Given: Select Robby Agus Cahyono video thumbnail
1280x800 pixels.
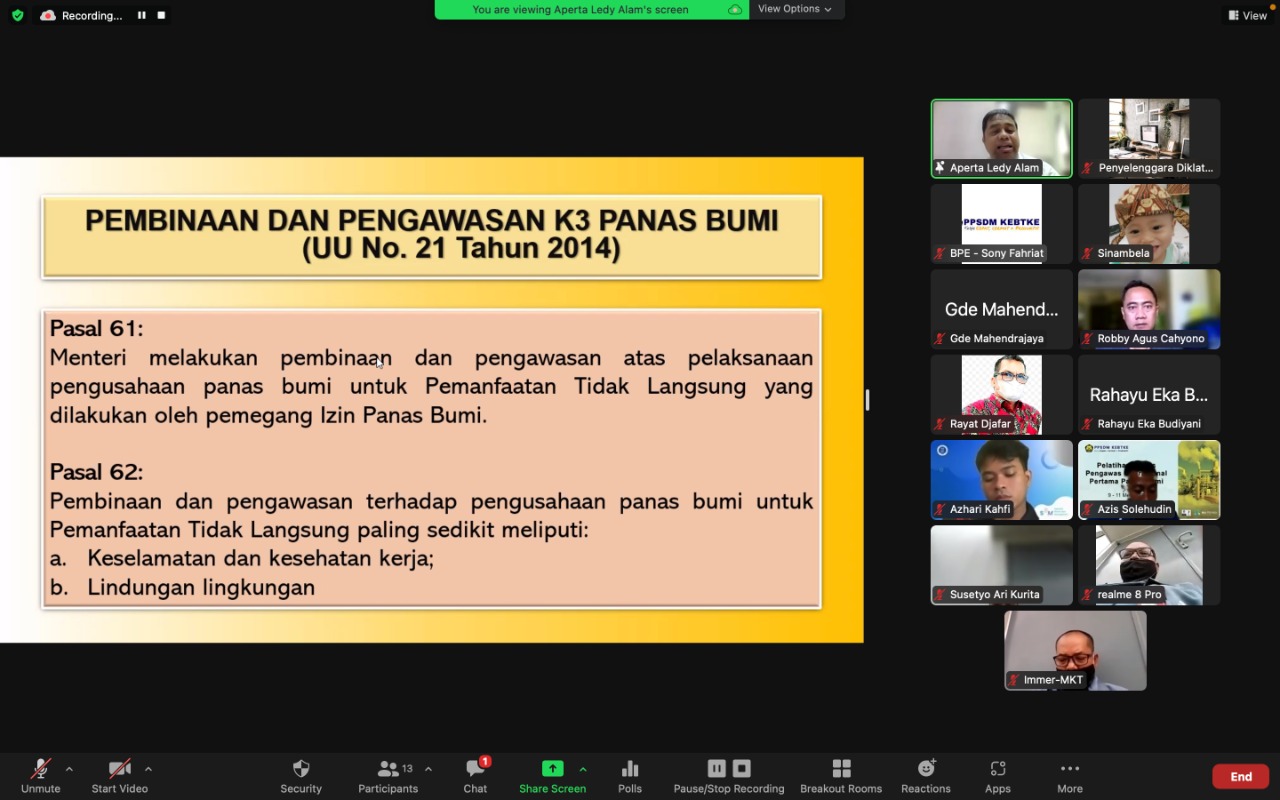Looking at the screenshot, I should coord(1149,309).
